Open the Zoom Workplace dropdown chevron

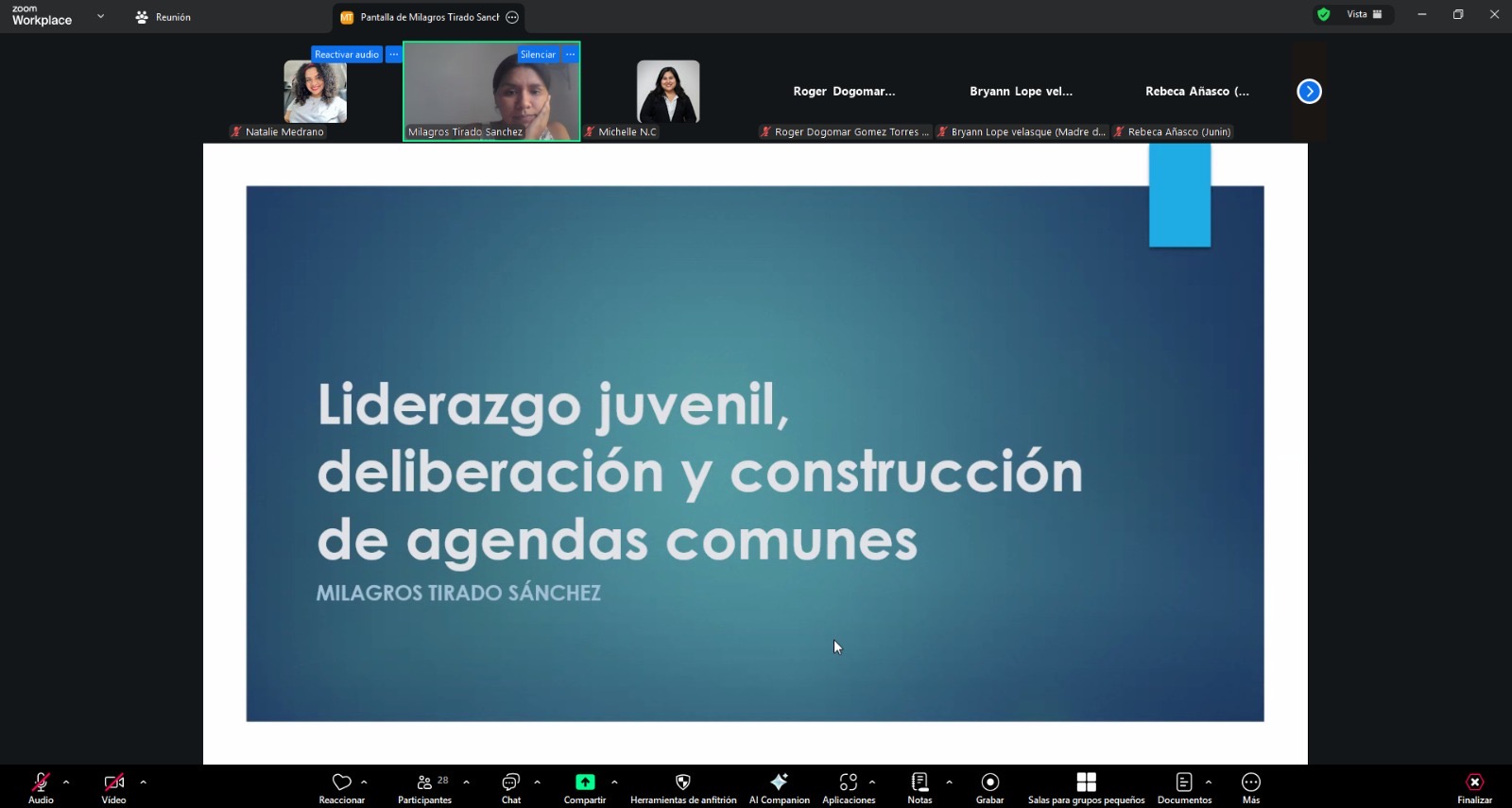(x=101, y=16)
